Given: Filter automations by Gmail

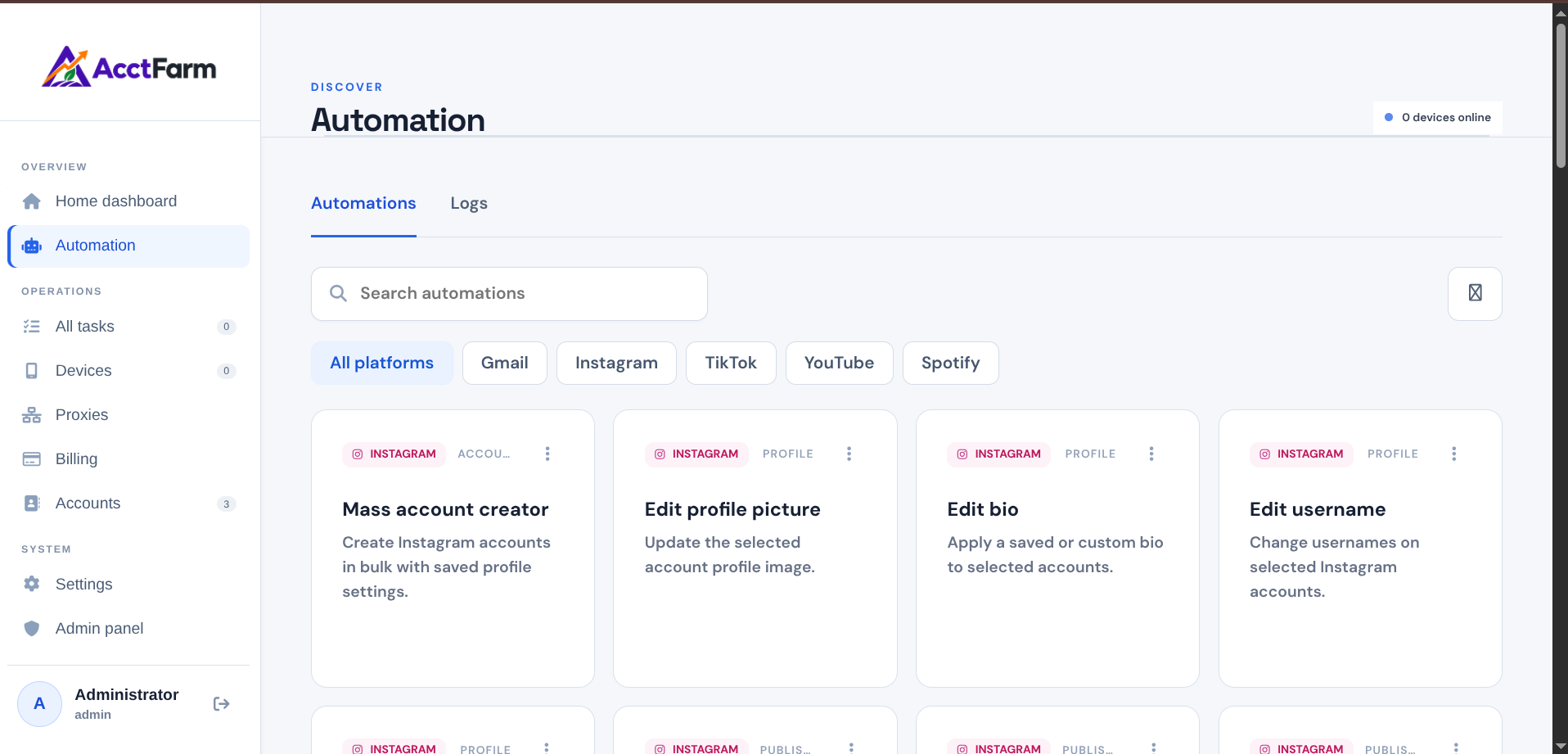Looking at the screenshot, I should tap(505, 363).
